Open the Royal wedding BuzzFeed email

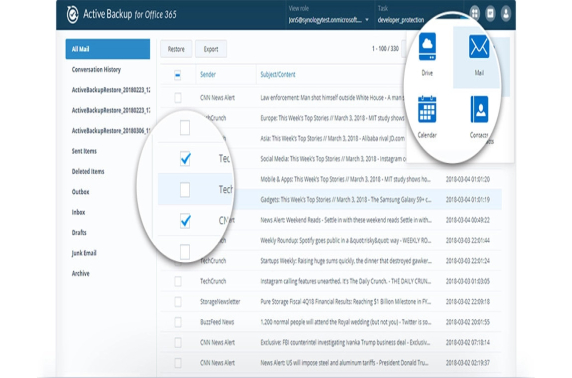coord(345,322)
